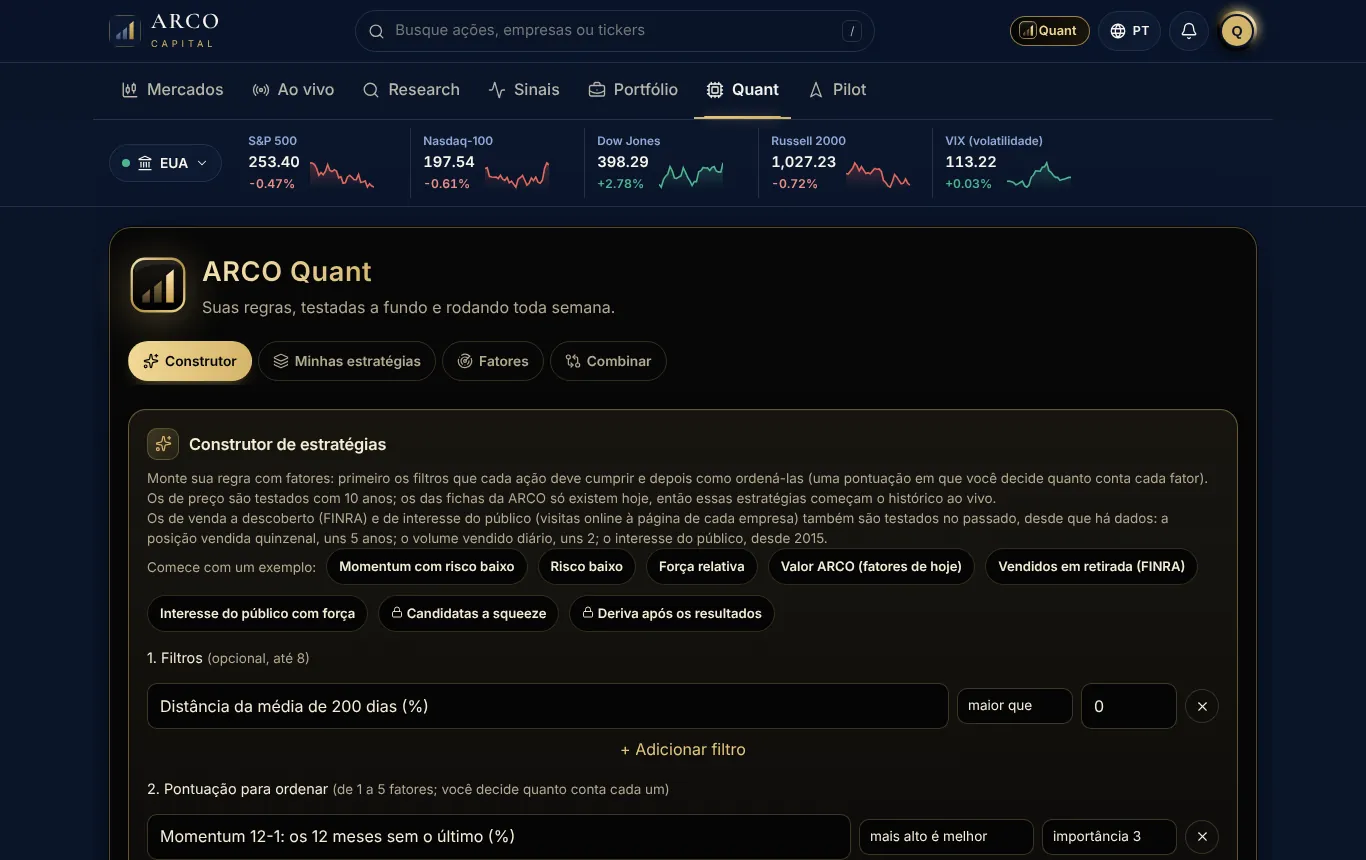Switch to the Fatores tab
This screenshot has width=1366, height=860.
point(493,361)
